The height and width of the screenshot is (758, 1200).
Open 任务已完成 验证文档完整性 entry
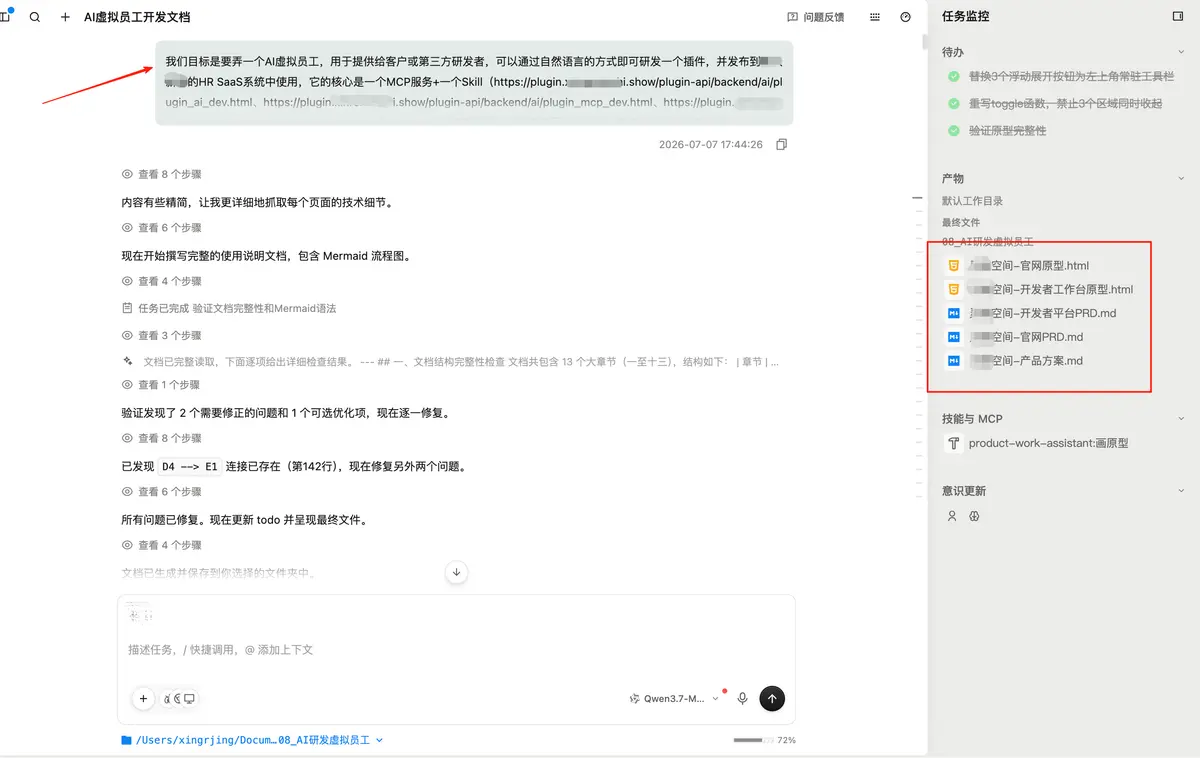click(x=229, y=308)
